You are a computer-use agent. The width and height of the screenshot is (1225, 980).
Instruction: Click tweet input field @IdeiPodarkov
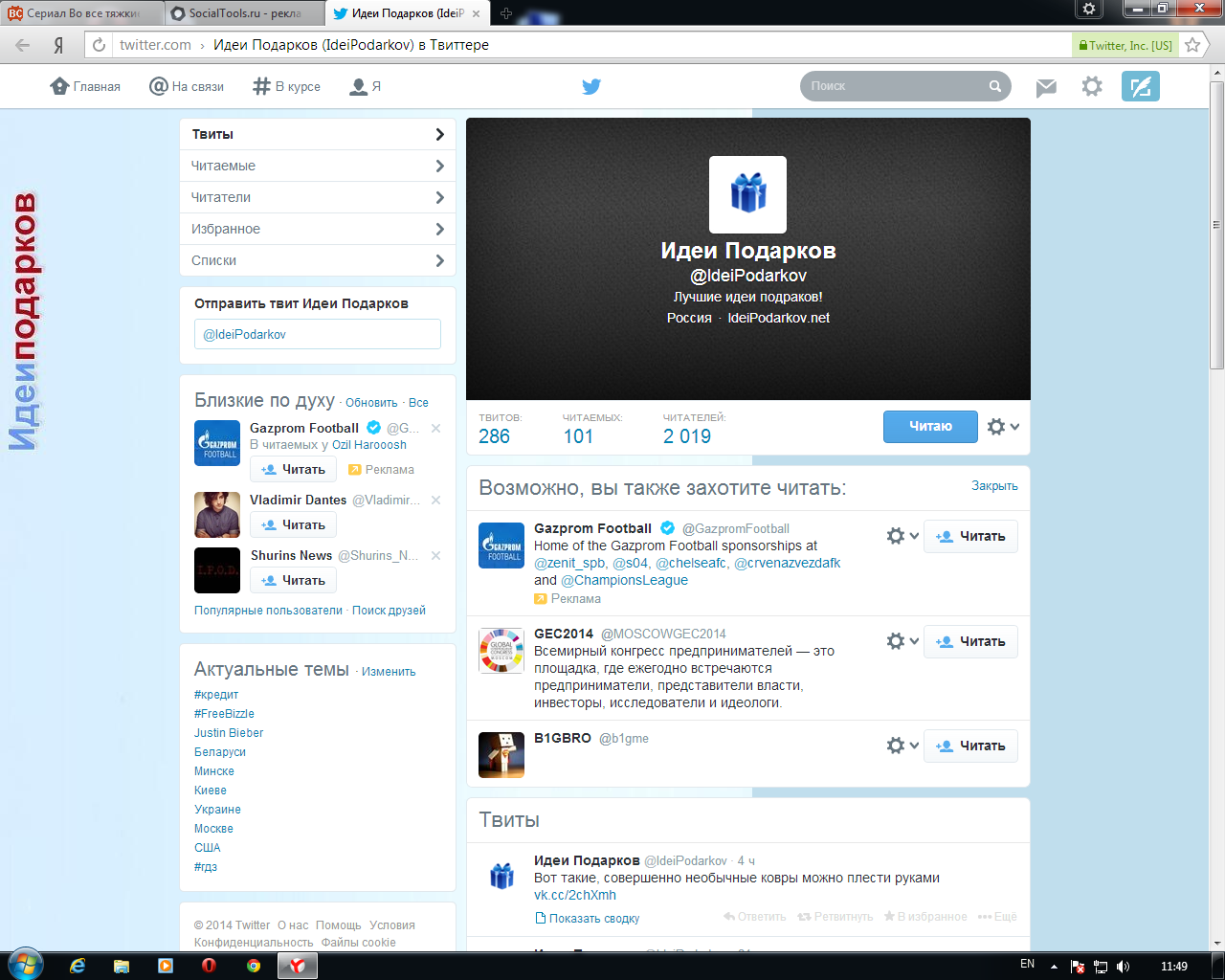tap(318, 334)
